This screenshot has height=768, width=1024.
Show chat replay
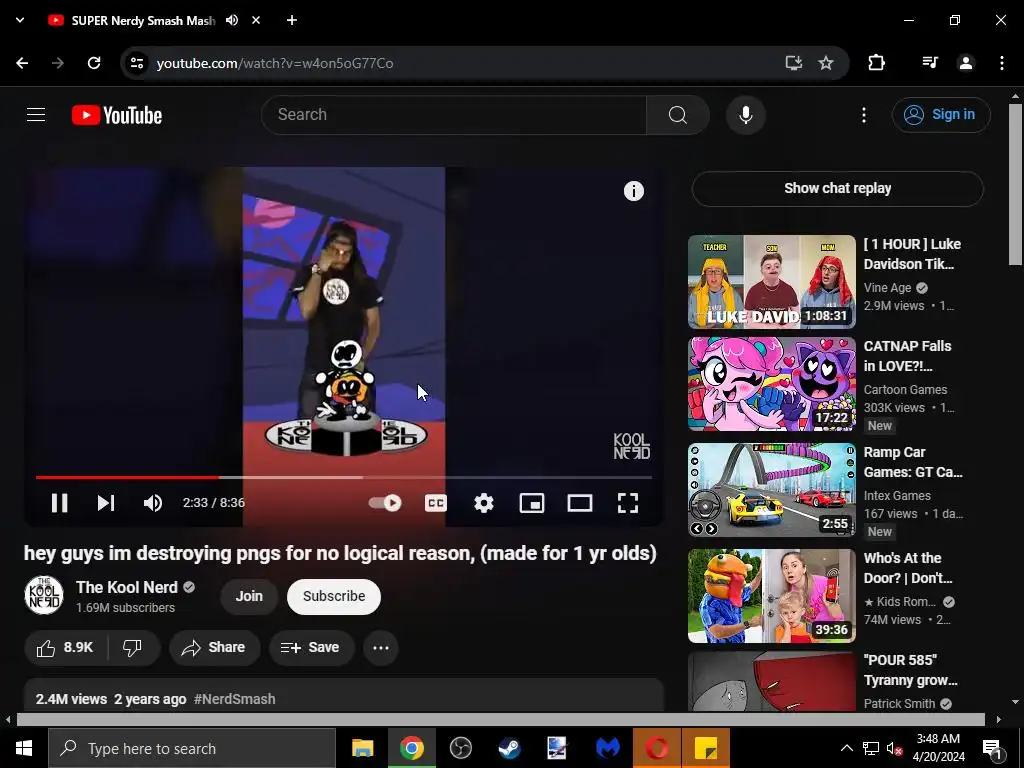coord(837,189)
